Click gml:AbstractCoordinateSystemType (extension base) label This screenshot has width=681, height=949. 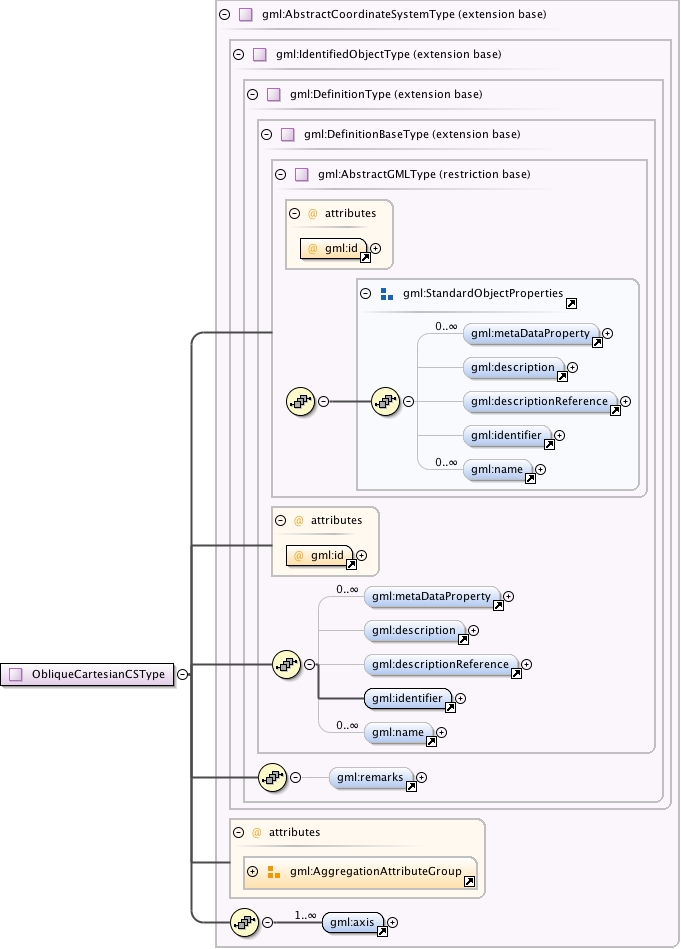tap(404, 15)
